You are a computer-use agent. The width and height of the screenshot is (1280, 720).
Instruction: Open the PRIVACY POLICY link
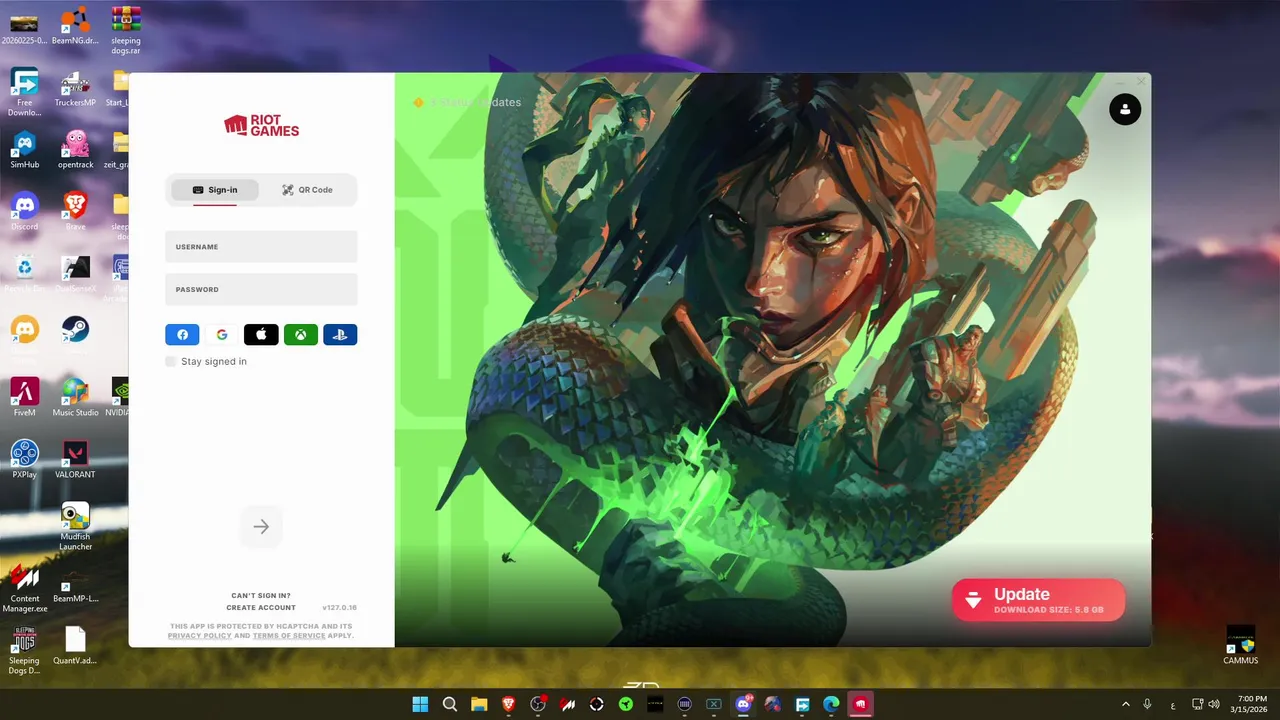point(199,635)
